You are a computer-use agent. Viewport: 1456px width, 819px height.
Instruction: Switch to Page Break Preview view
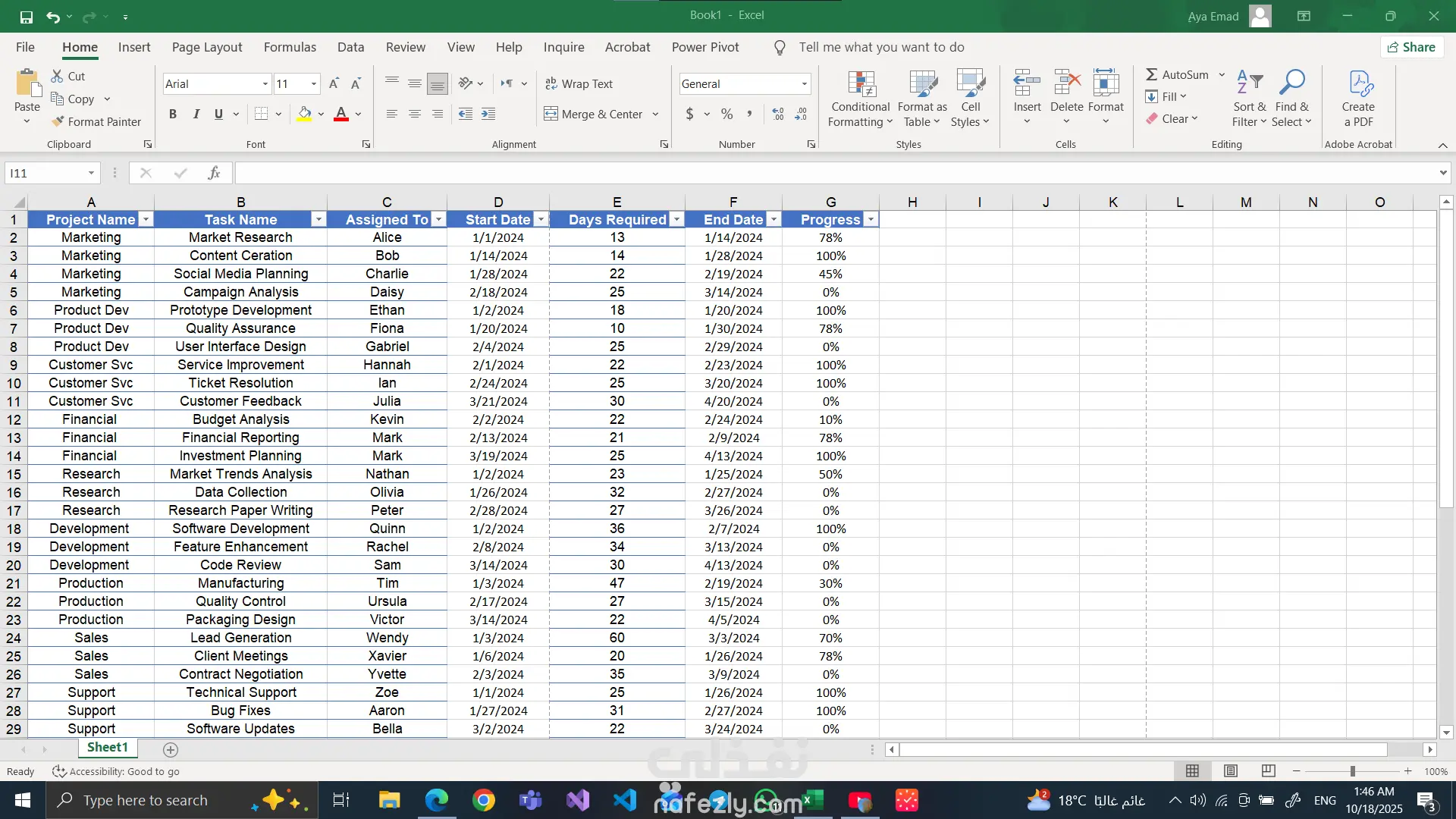coord(1268,770)
